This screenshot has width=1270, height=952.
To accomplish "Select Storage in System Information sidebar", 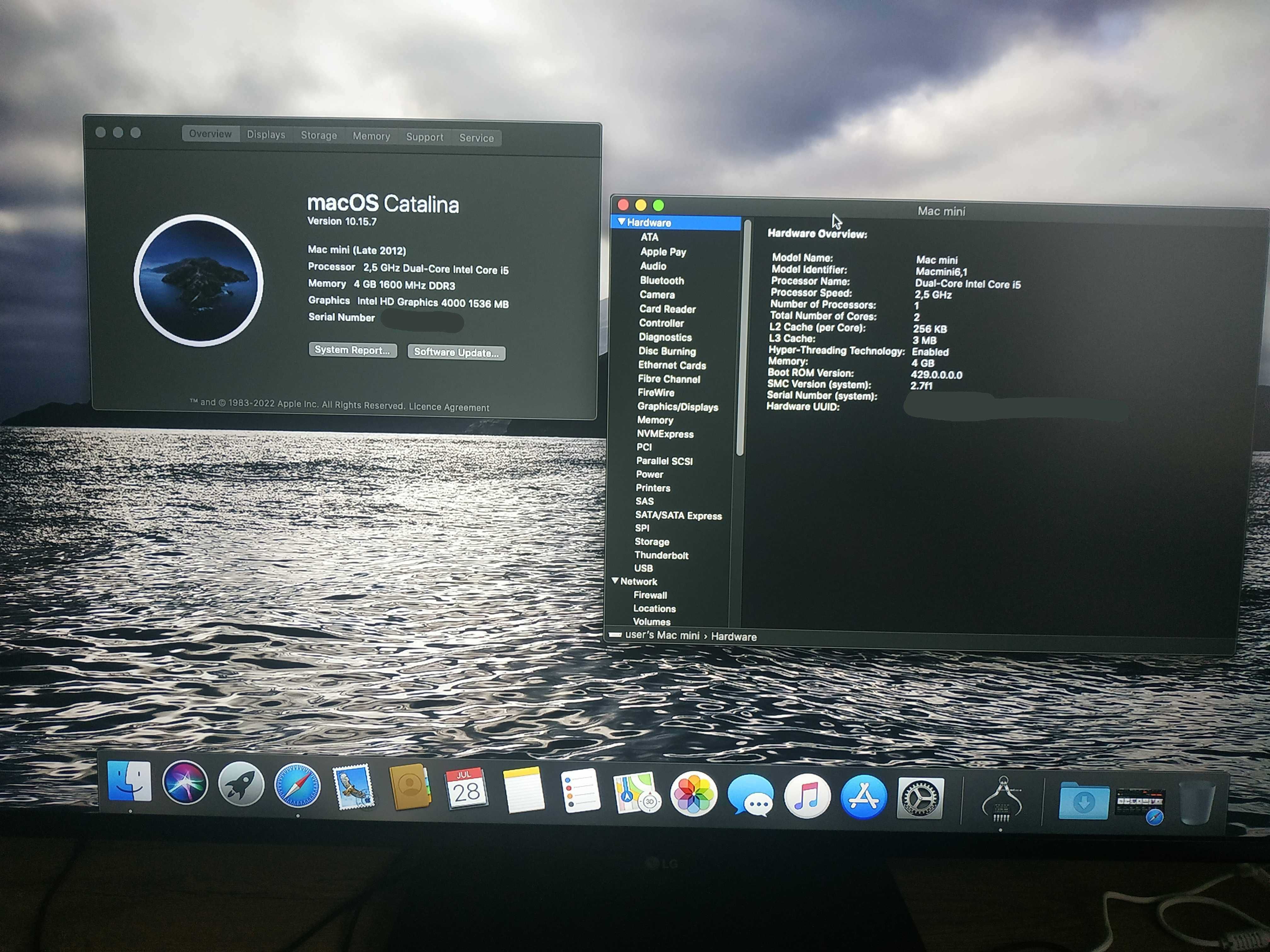I will click(x=652, y=542).
